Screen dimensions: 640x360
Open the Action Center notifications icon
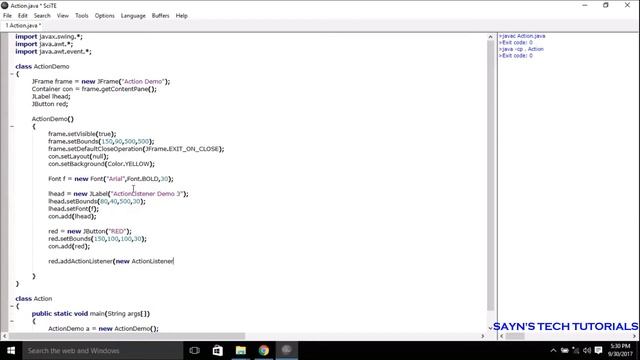coord(598,351)
